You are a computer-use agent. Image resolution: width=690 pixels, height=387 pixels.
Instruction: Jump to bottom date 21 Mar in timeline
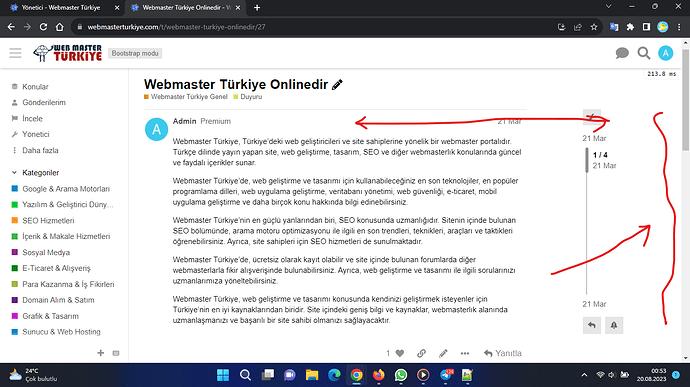pos(594,304)
